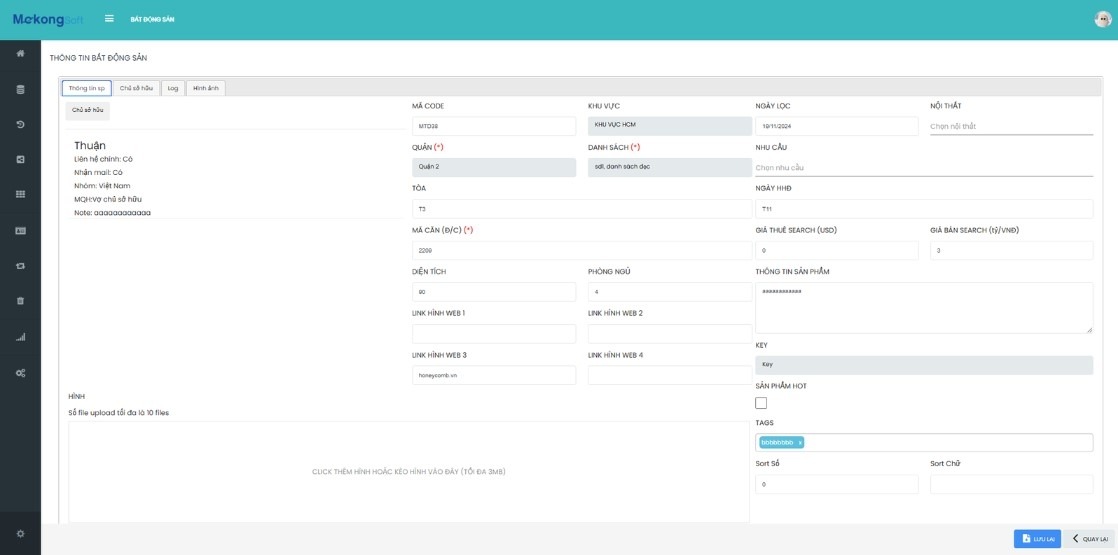
Task: Switch to the Hình ảnh tab
Action: click(x=206, y=88)
